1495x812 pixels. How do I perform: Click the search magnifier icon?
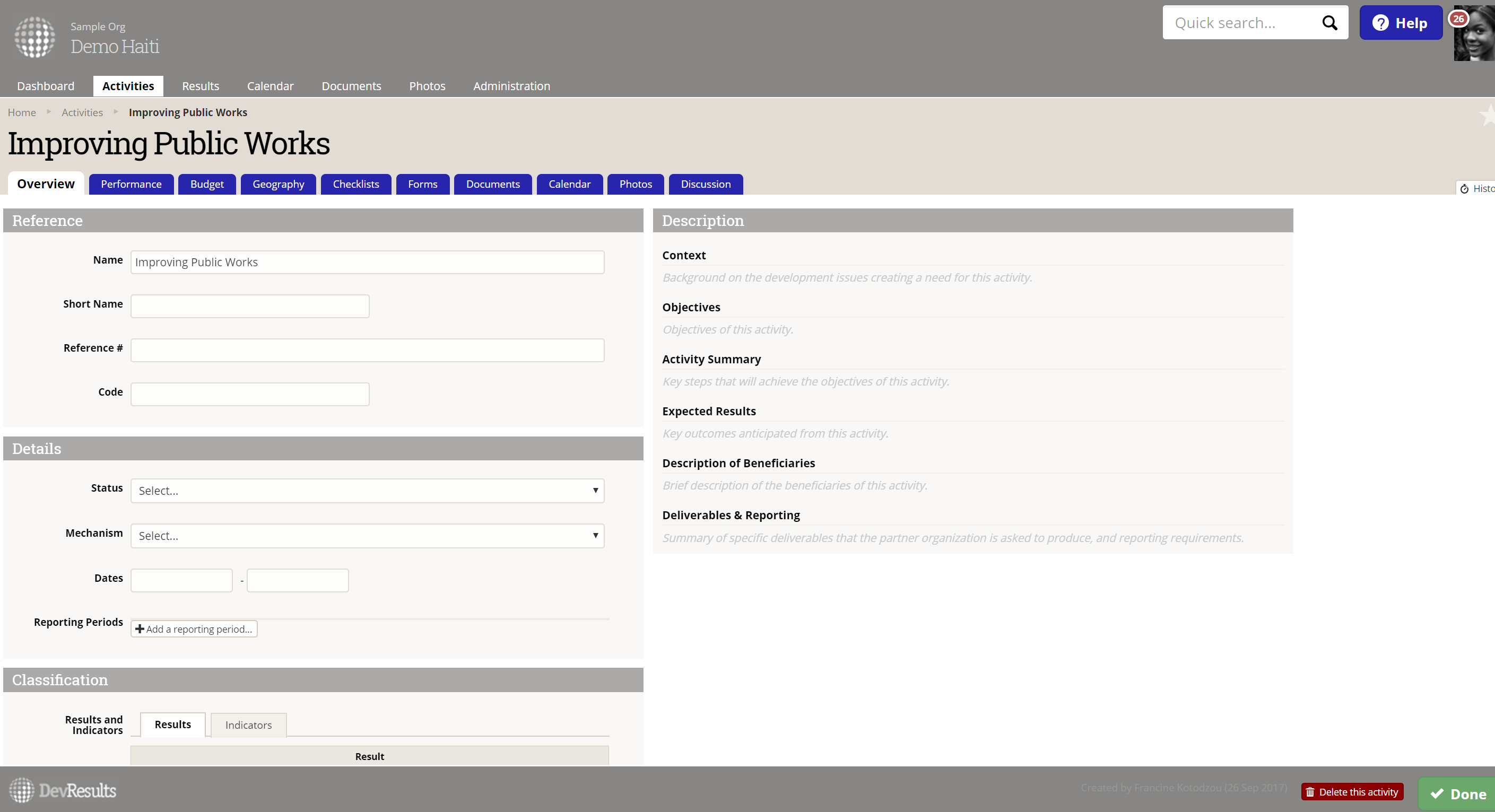1329,23
